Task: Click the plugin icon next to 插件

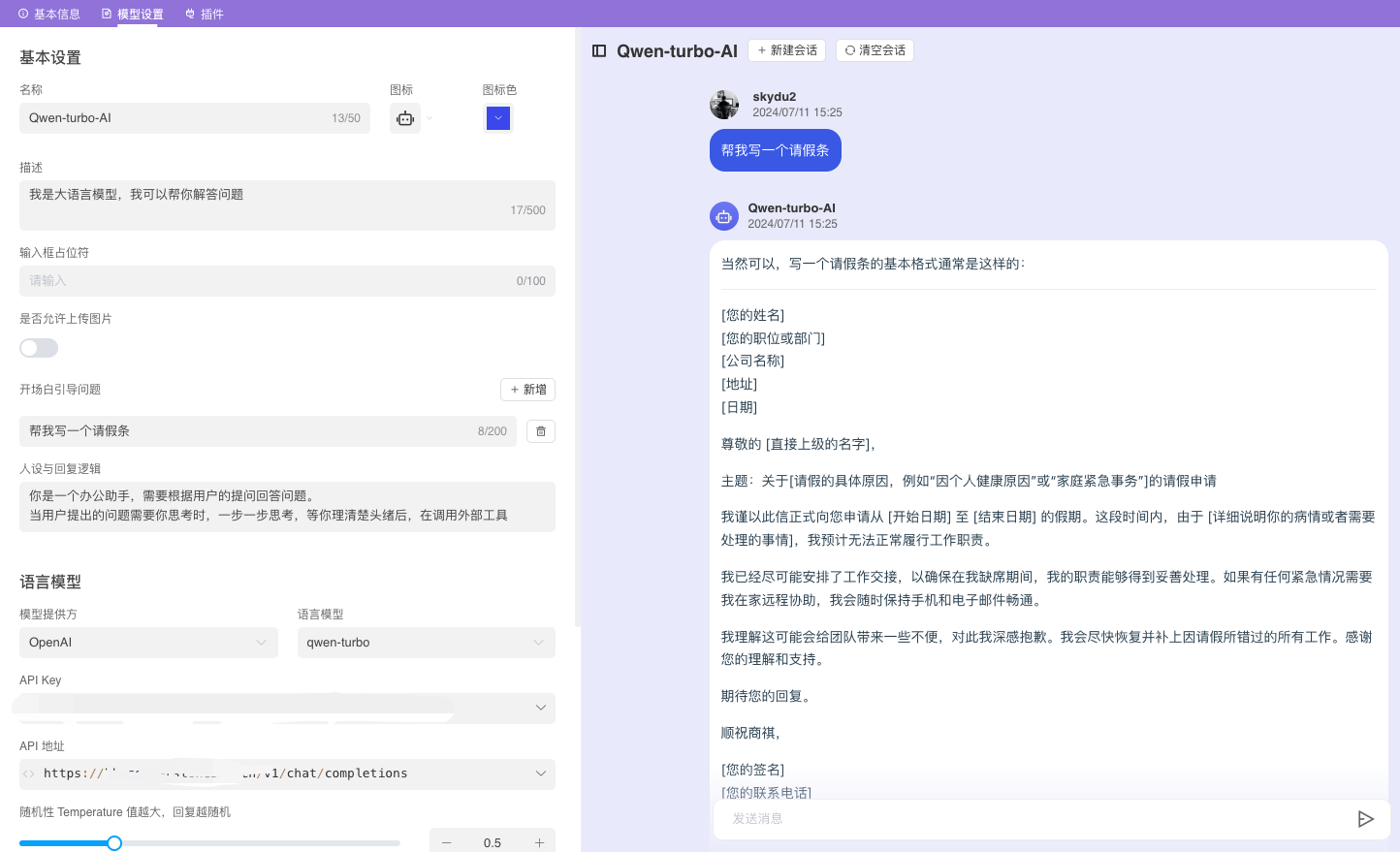Action: [190, 14]
